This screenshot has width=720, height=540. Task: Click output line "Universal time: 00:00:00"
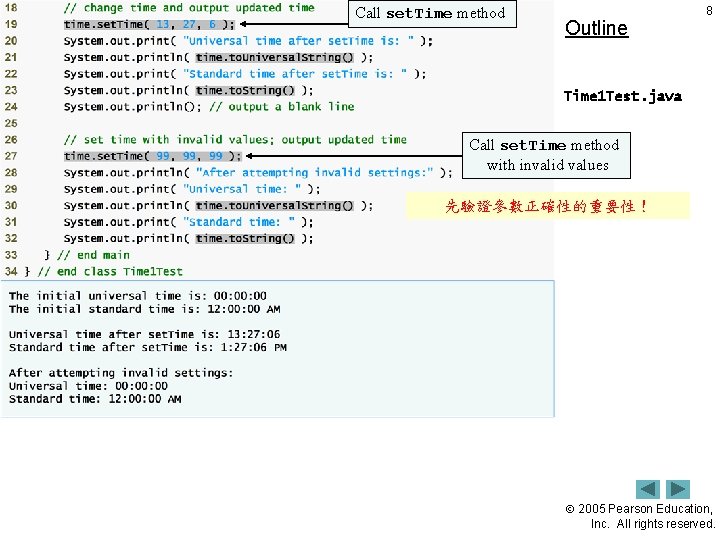pyautogui.click(x=88, y=386)
